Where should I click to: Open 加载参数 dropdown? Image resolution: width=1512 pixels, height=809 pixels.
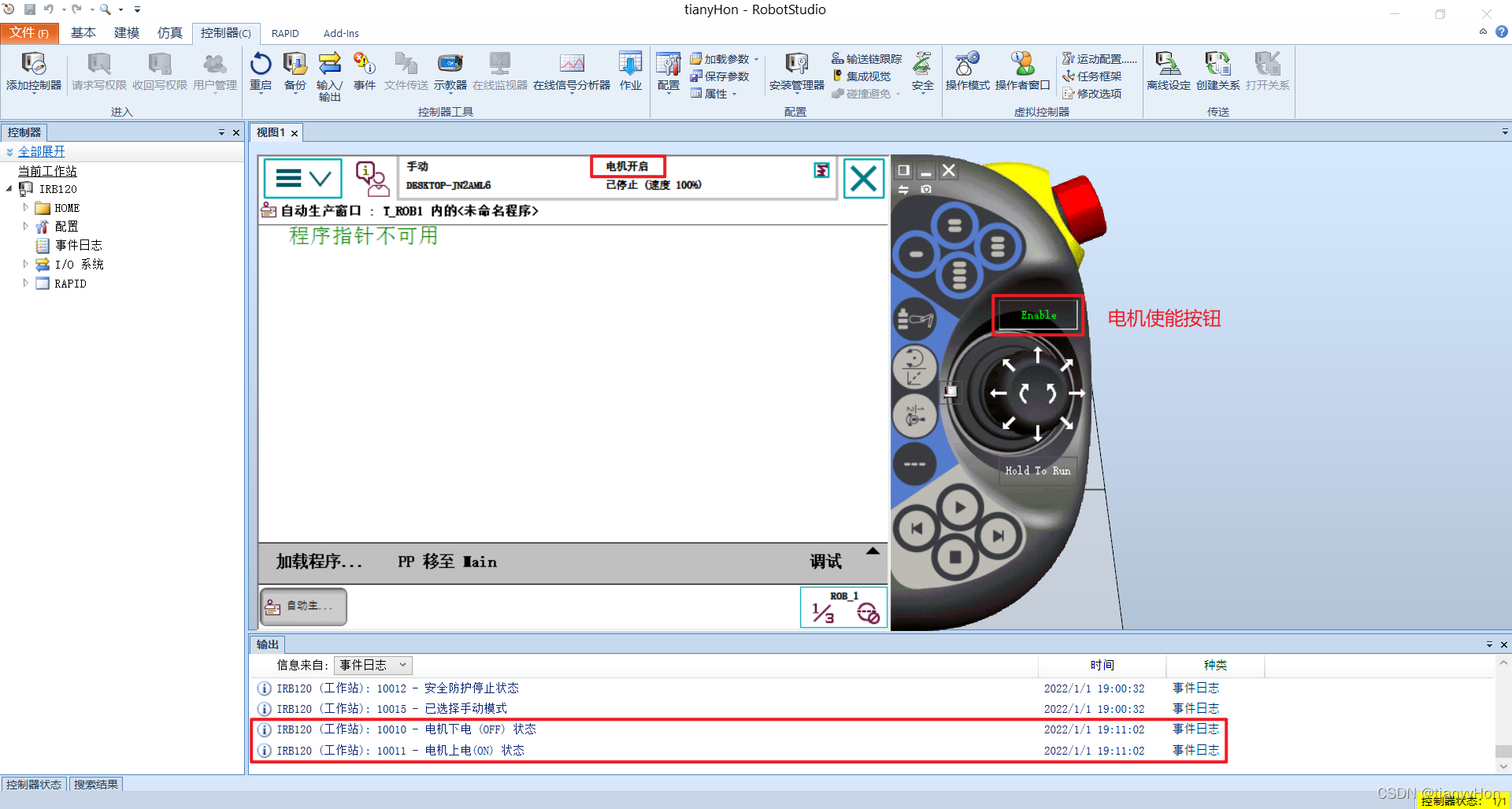[724, 59]
